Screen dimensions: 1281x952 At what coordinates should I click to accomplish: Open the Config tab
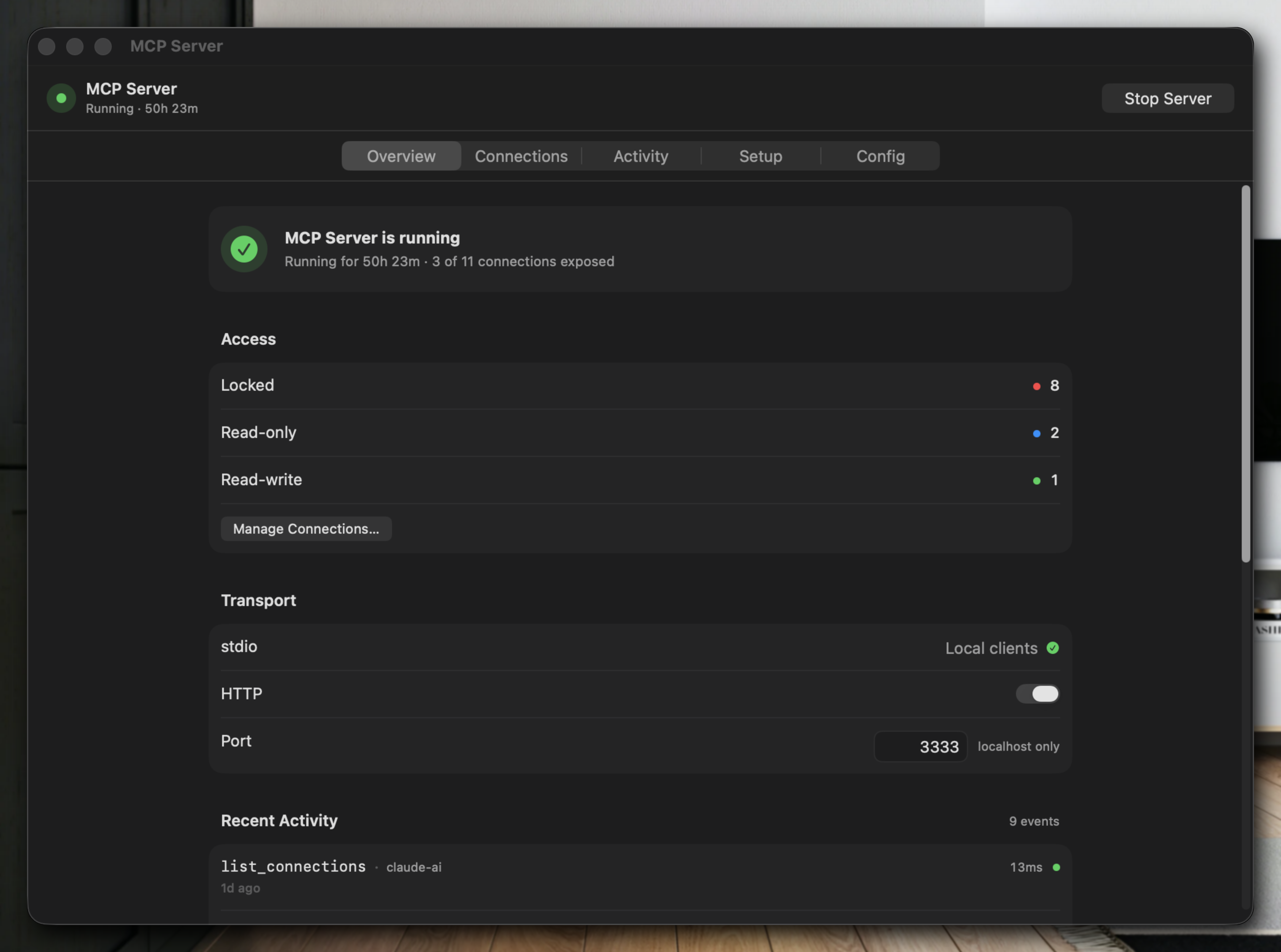[x=880, y=155]
